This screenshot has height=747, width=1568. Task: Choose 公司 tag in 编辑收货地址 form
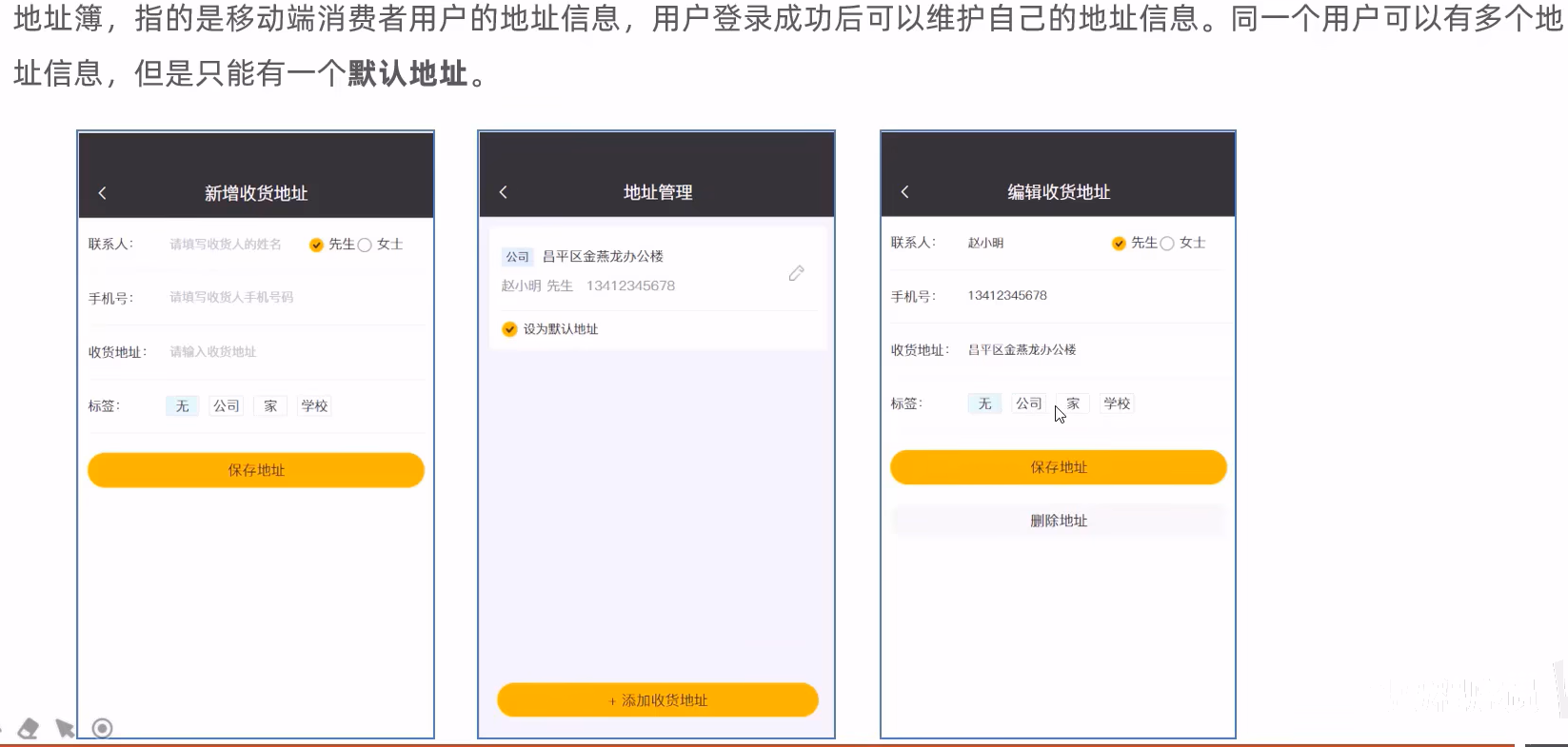coord(1029,403)
